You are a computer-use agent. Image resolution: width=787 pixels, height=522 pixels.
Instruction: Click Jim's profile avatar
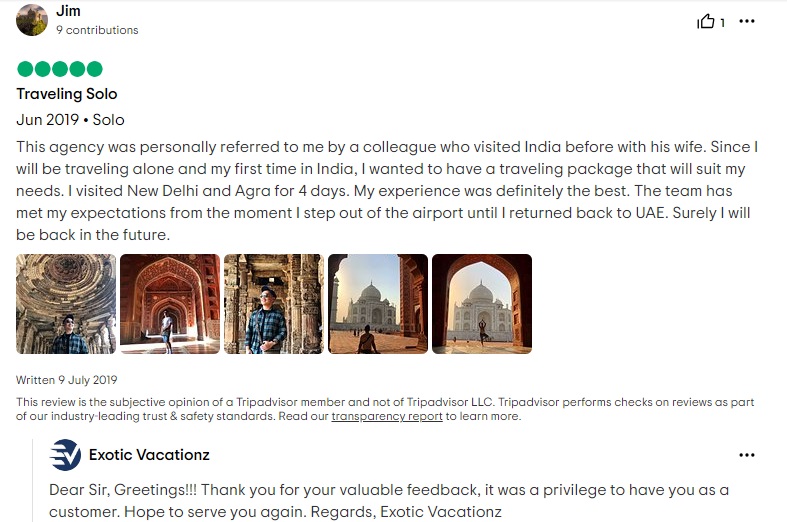(32, 20)
